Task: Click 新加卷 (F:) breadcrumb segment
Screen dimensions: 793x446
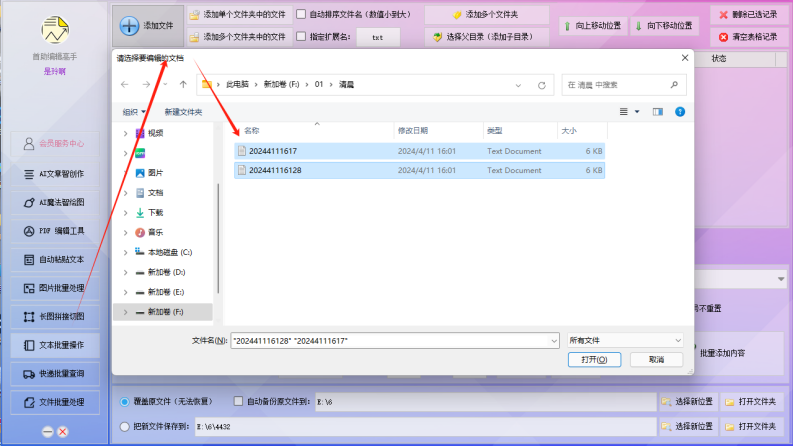Action: click(x=281, y=84)
